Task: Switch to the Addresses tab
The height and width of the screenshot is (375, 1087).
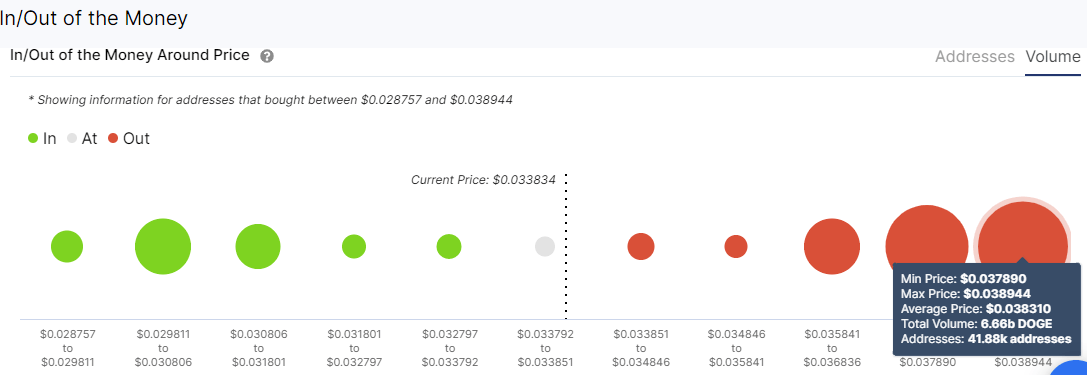Action: click(x=975, y=57)
